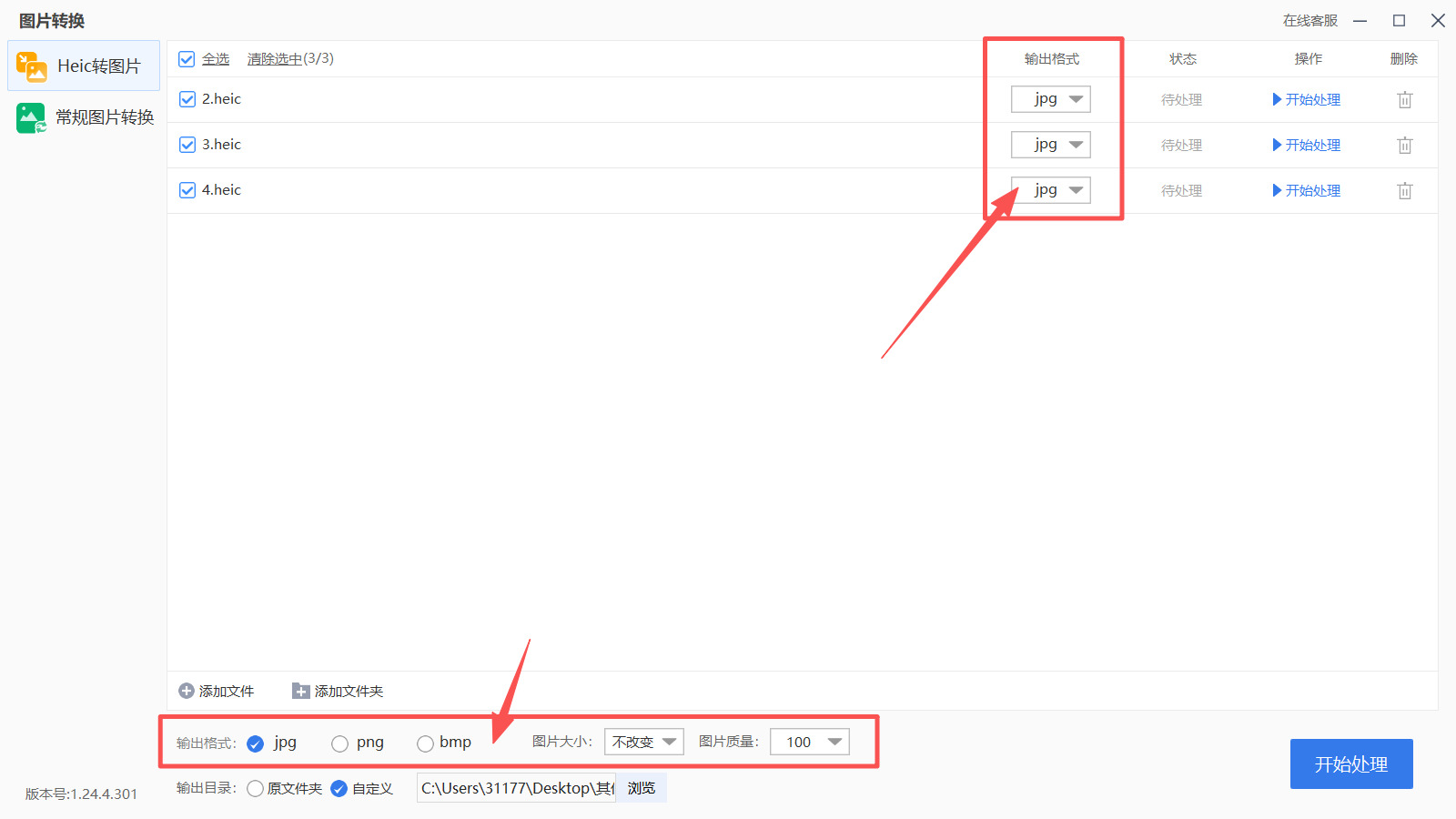The width and height of the screenshot is (1456, 819).
Task: Click the 浏览 browse button
Action: point(642,788)
